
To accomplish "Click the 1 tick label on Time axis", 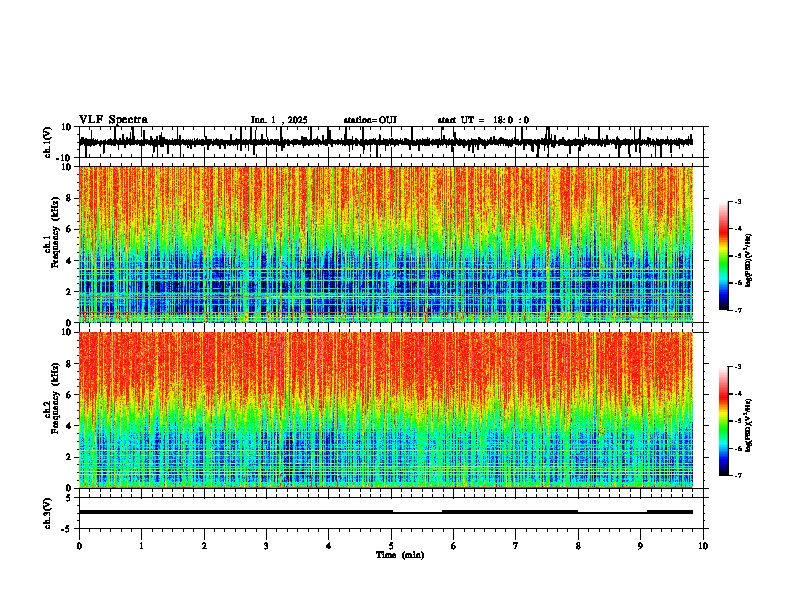I will 141,546.
